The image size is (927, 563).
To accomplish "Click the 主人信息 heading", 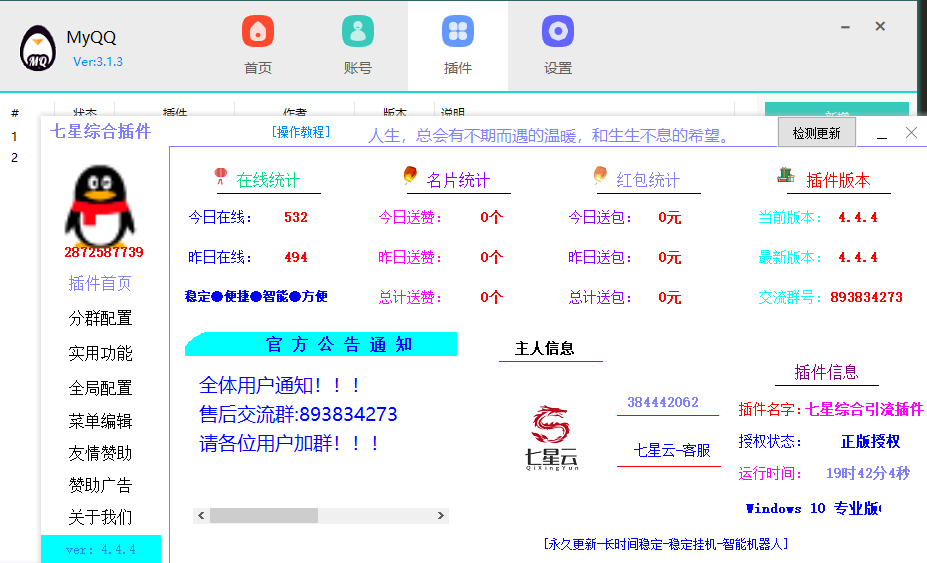I will (544, 348).
